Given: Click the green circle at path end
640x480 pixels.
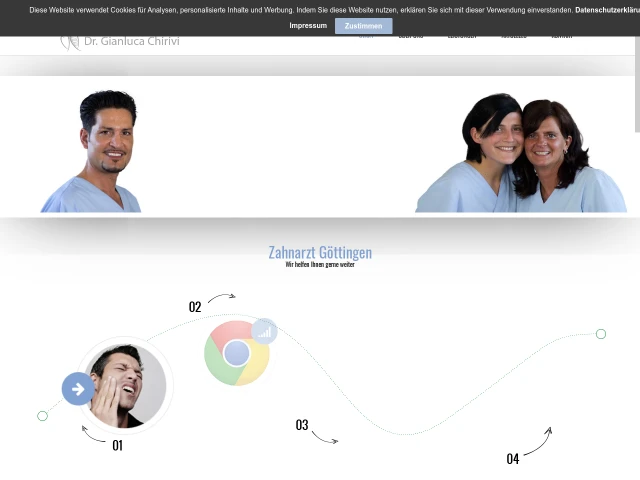Looking at the screenshot, I should coord(601,334).
